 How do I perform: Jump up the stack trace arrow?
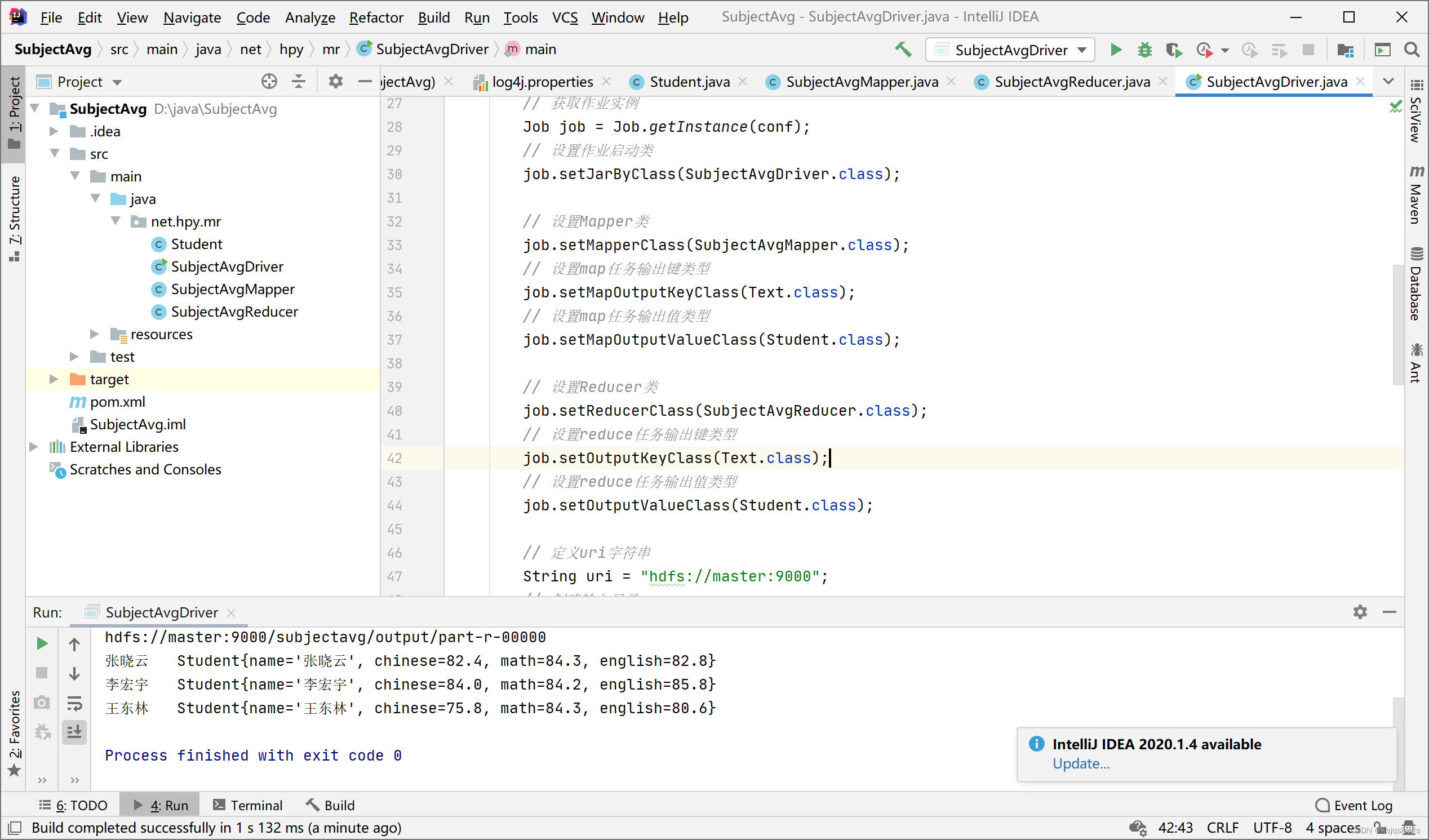[x=74, y=643]
